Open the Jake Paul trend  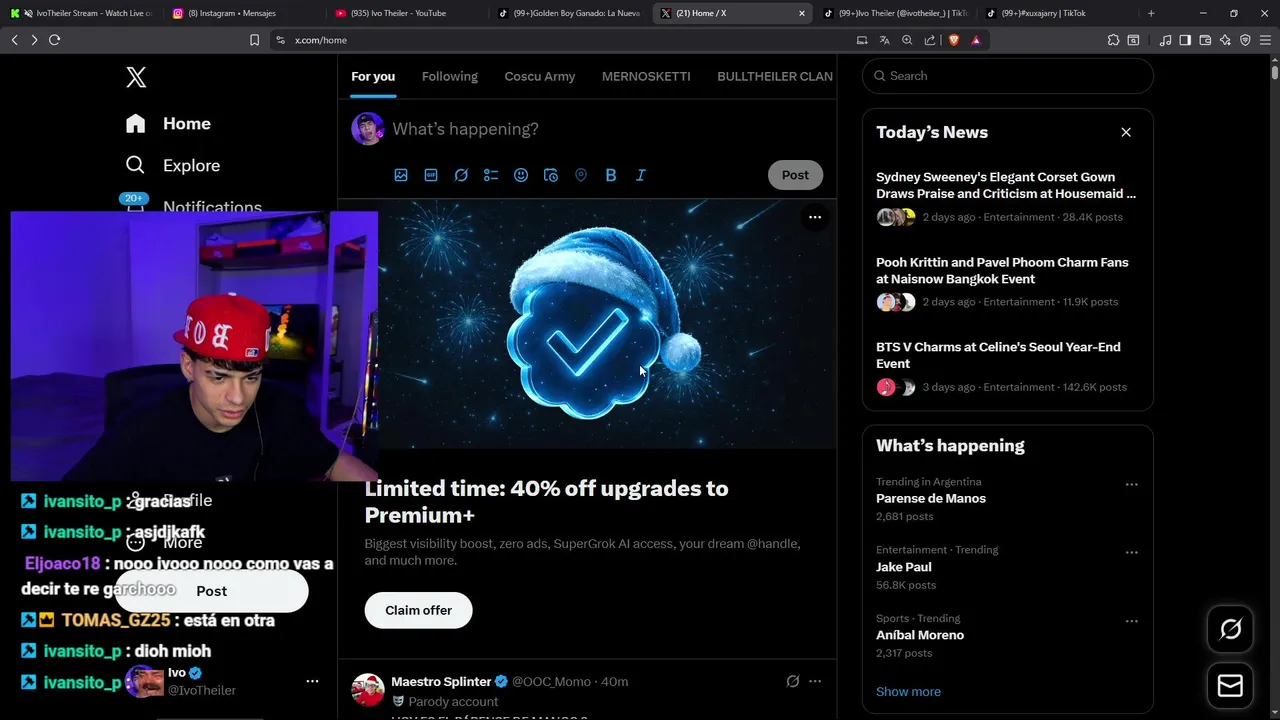click(904, 566)
